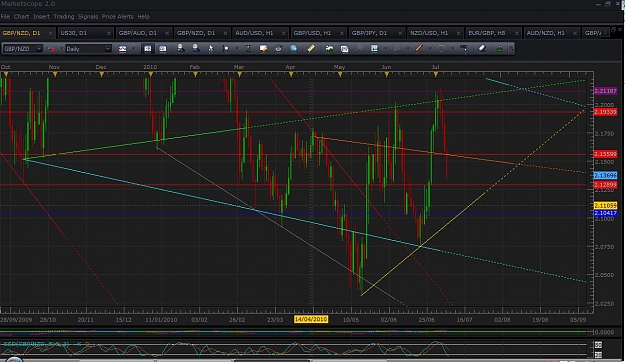The height and width of the screenshot is (362, 625).
Task: Expand the toolbar overflow options arrow
Action: pos(511,49)
